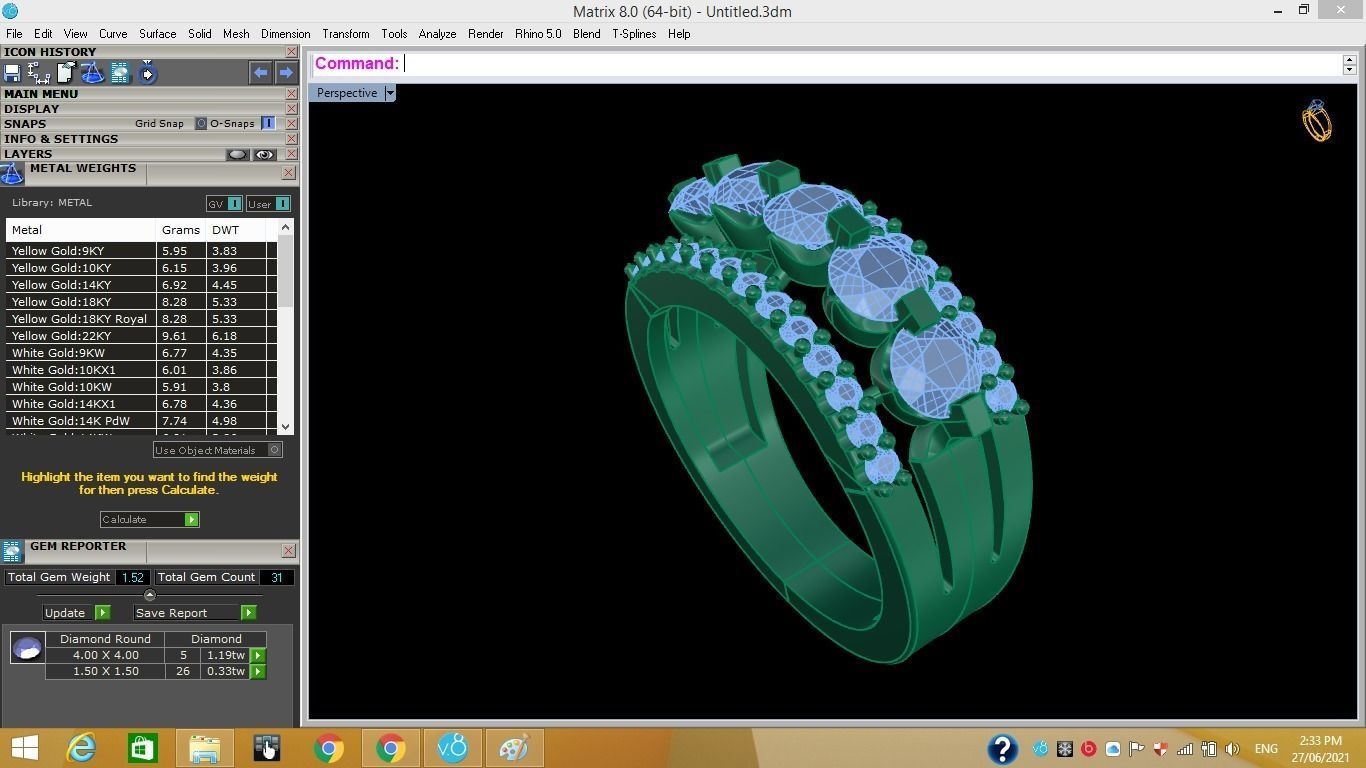Click the metal list scrollbar thumb
Image resolution: width=1366 pixels, height=768 pixels.
tap(285, 272)
